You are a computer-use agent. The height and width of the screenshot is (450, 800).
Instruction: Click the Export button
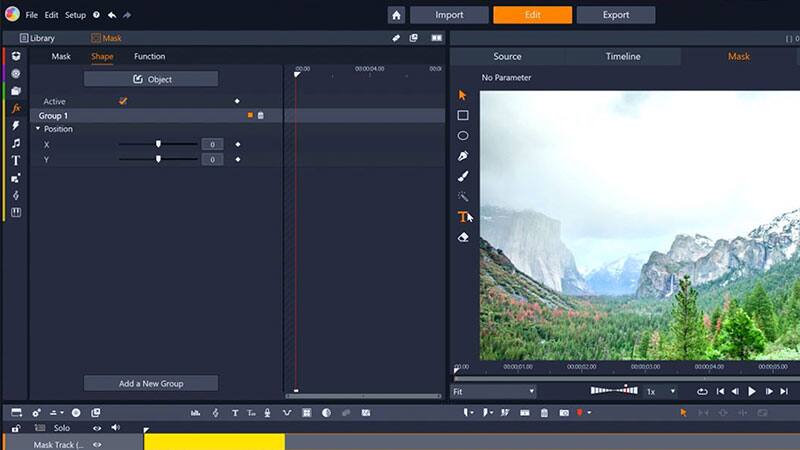pyautogui.click(x=616, y=15)
